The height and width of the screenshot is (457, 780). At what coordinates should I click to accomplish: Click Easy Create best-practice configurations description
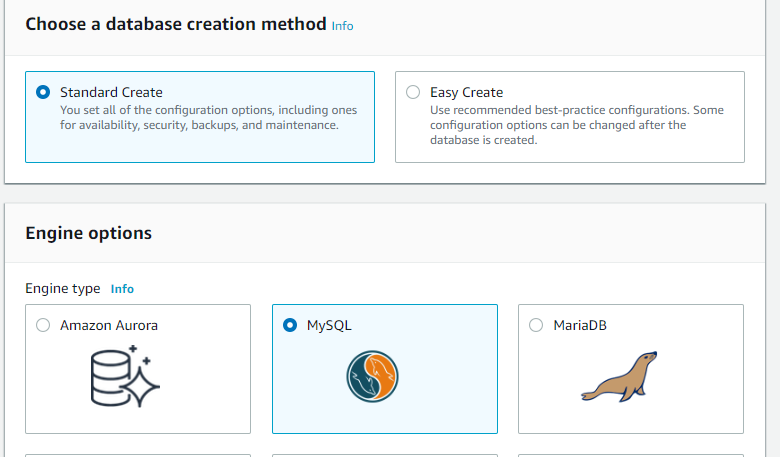pyautogui.click(x=577, y=125)
